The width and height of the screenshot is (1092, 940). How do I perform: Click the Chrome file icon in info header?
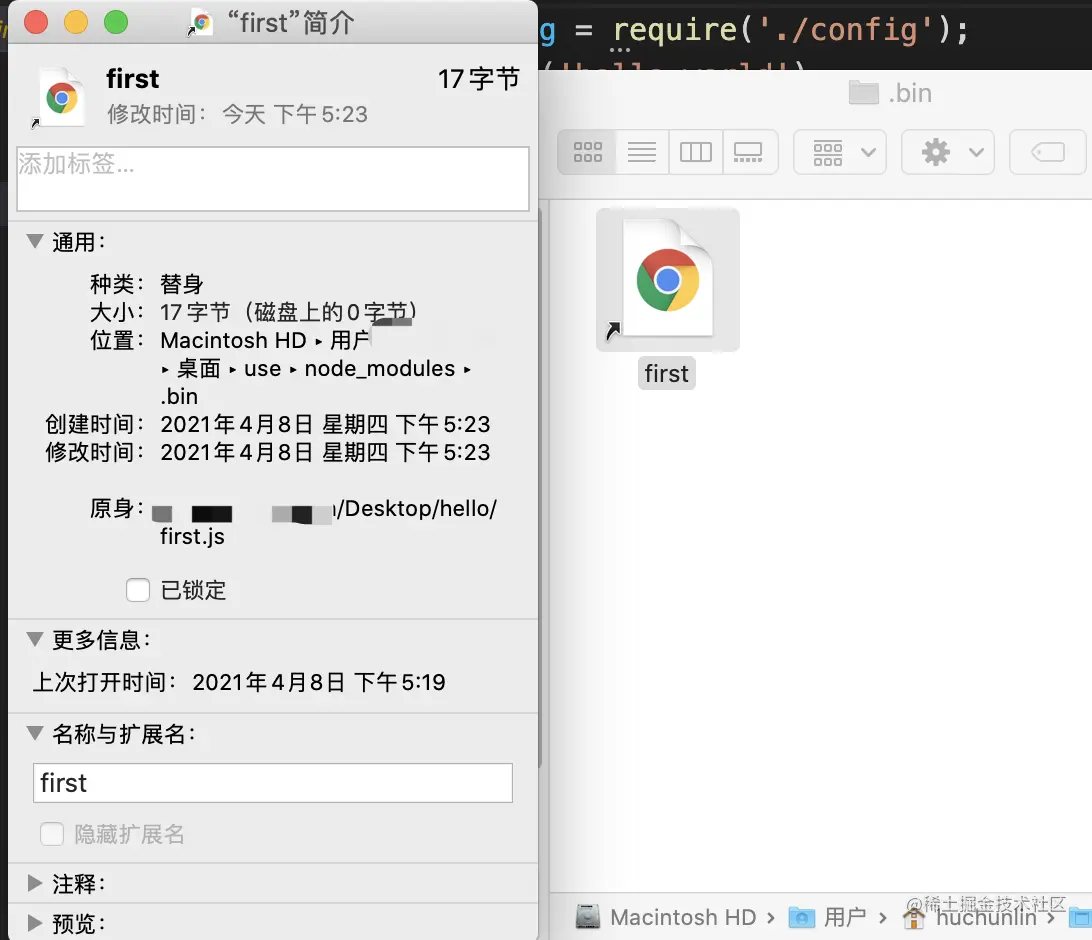[61, 97]
